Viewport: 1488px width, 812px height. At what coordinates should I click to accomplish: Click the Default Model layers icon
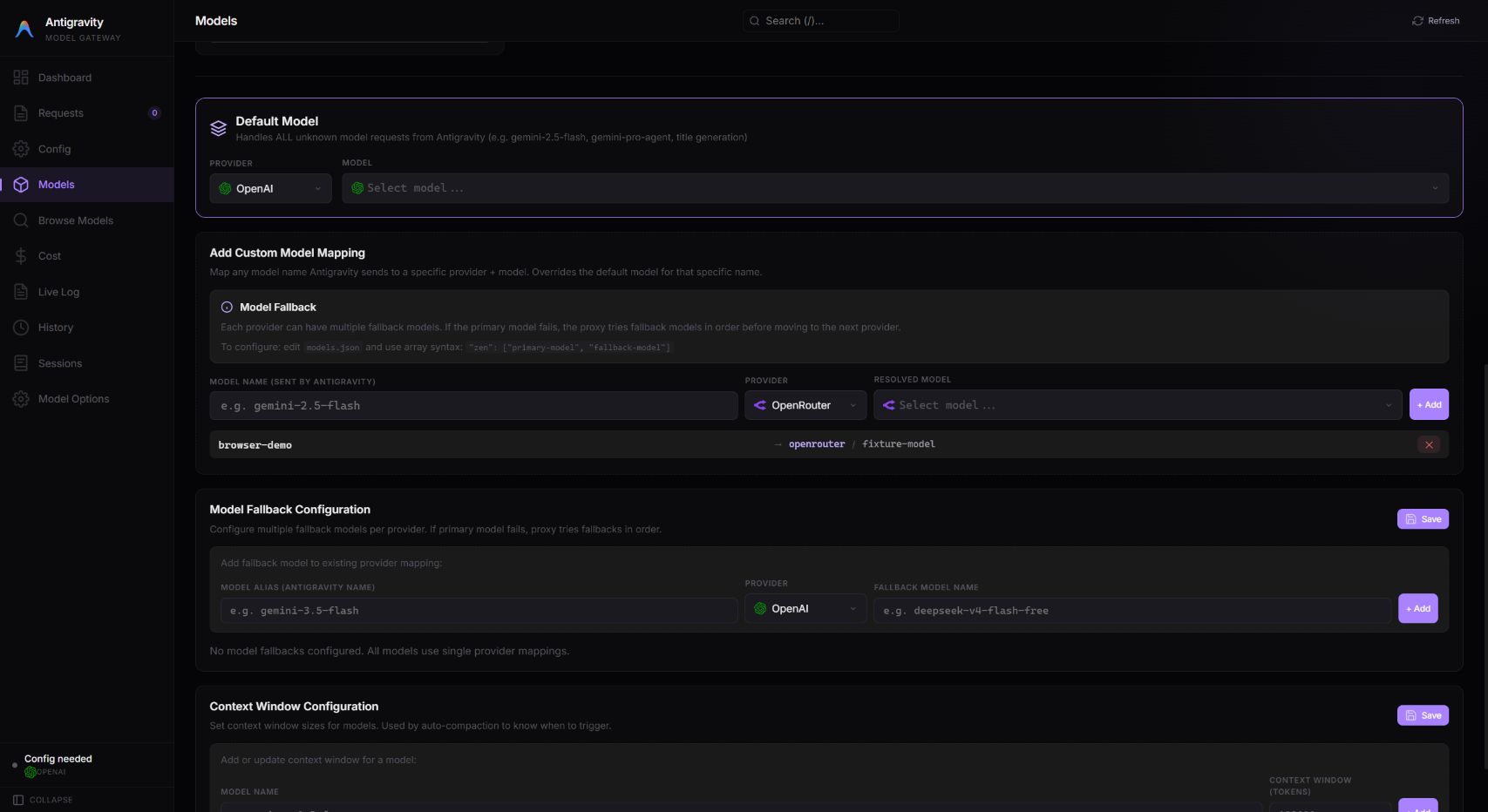[x=219, y=129]
